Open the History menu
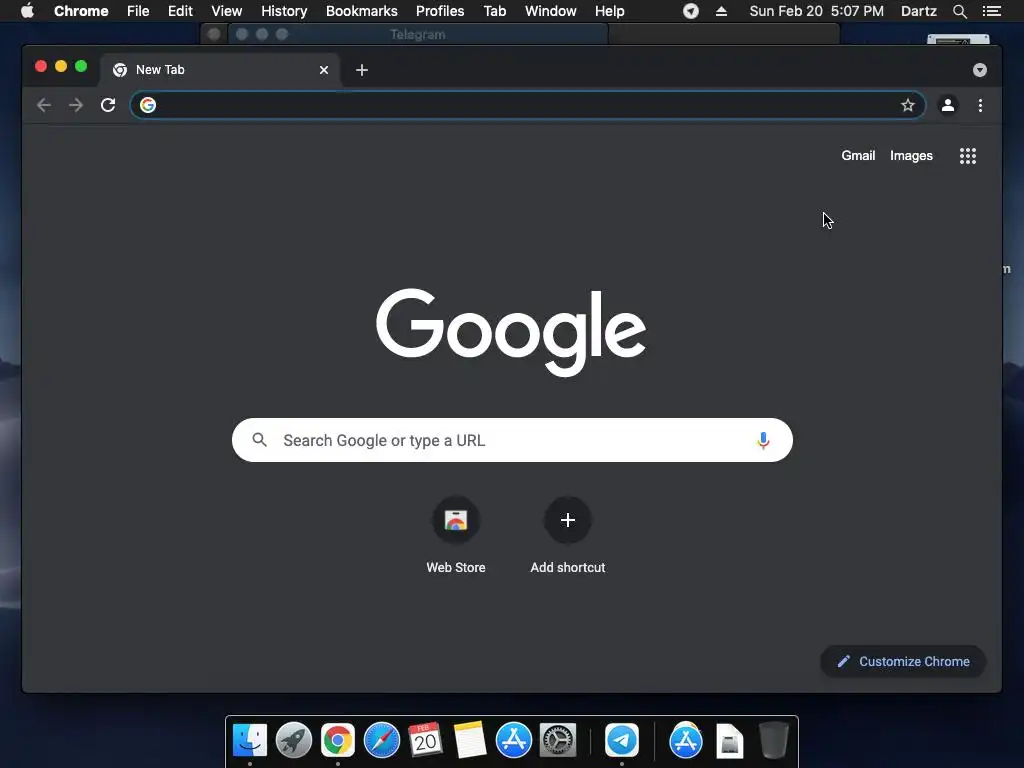This screenshot has width=1024, height=768. [284, 11]
